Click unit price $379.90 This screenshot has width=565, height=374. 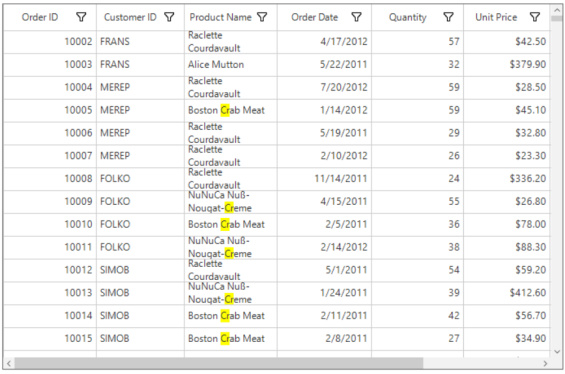coord(507,64)
